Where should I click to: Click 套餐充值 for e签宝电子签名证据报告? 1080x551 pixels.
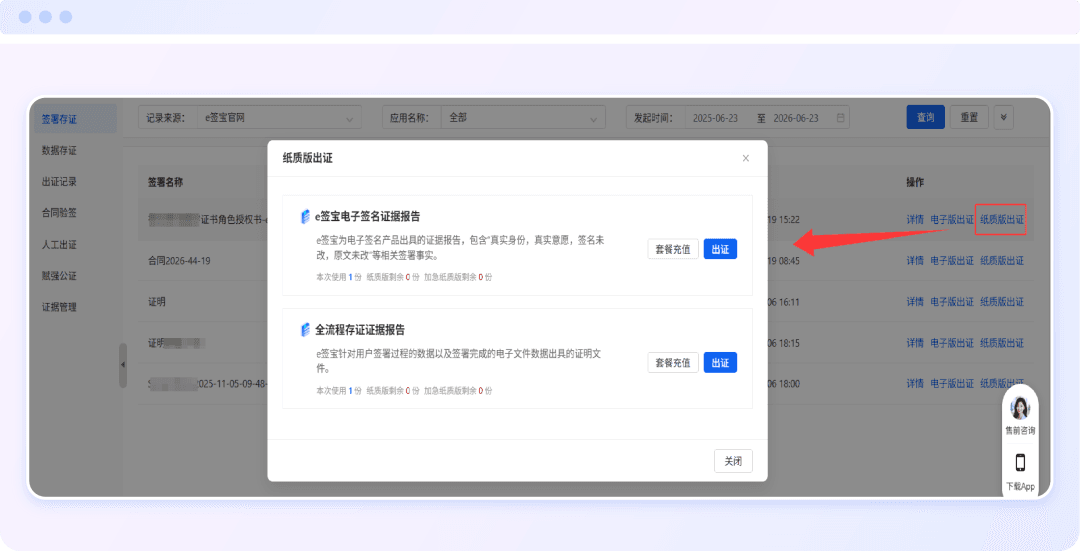click(673, 249)
